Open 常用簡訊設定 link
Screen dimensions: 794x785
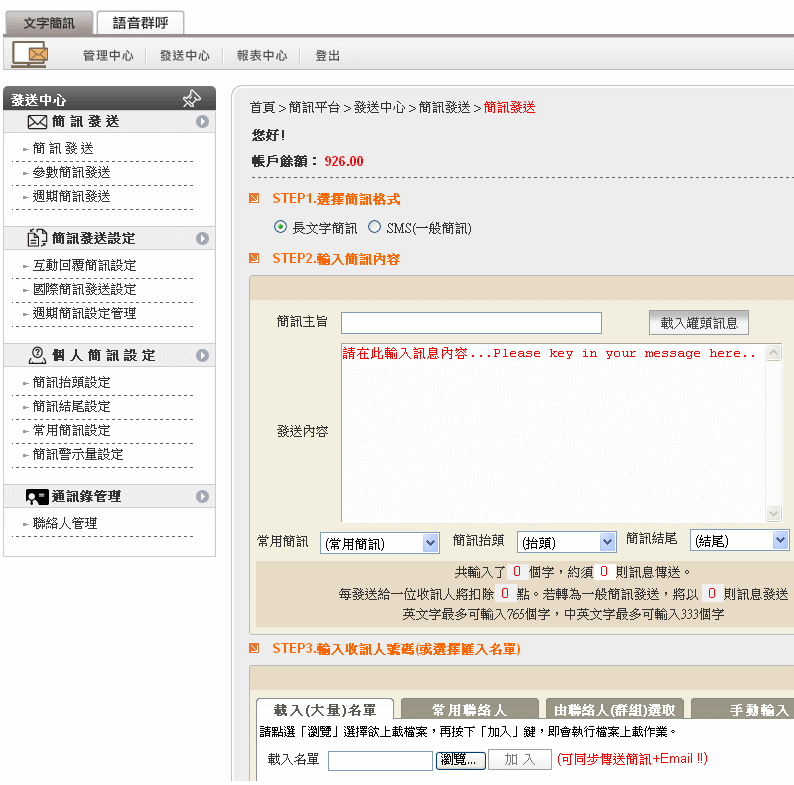click(71, 430)
